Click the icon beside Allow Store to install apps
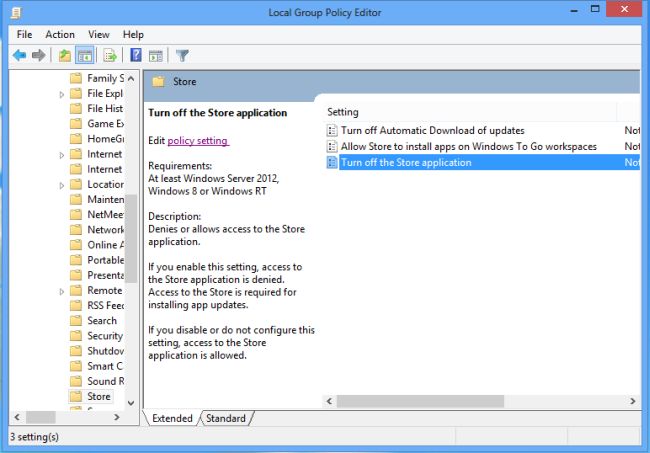The height and width of the screenshot is (453, 650). point(332,146)
